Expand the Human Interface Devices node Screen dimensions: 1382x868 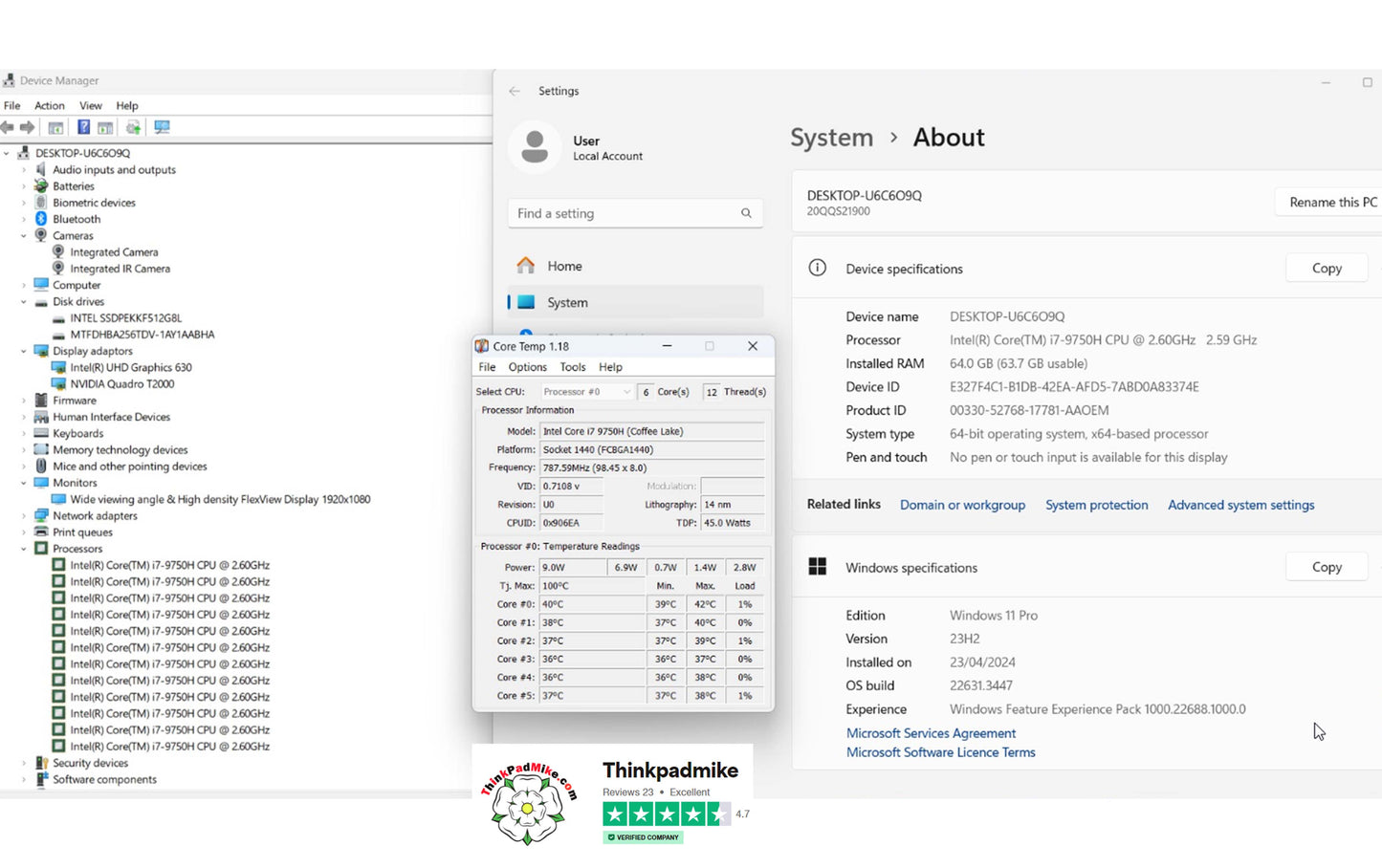click(x=24, y=417)
